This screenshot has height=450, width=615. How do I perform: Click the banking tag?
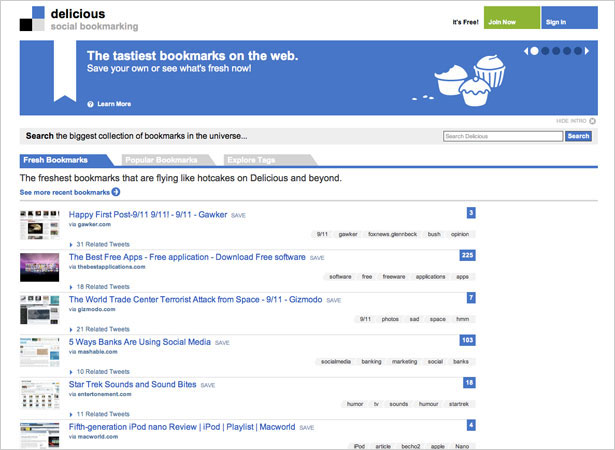click(x=371, y=361)
